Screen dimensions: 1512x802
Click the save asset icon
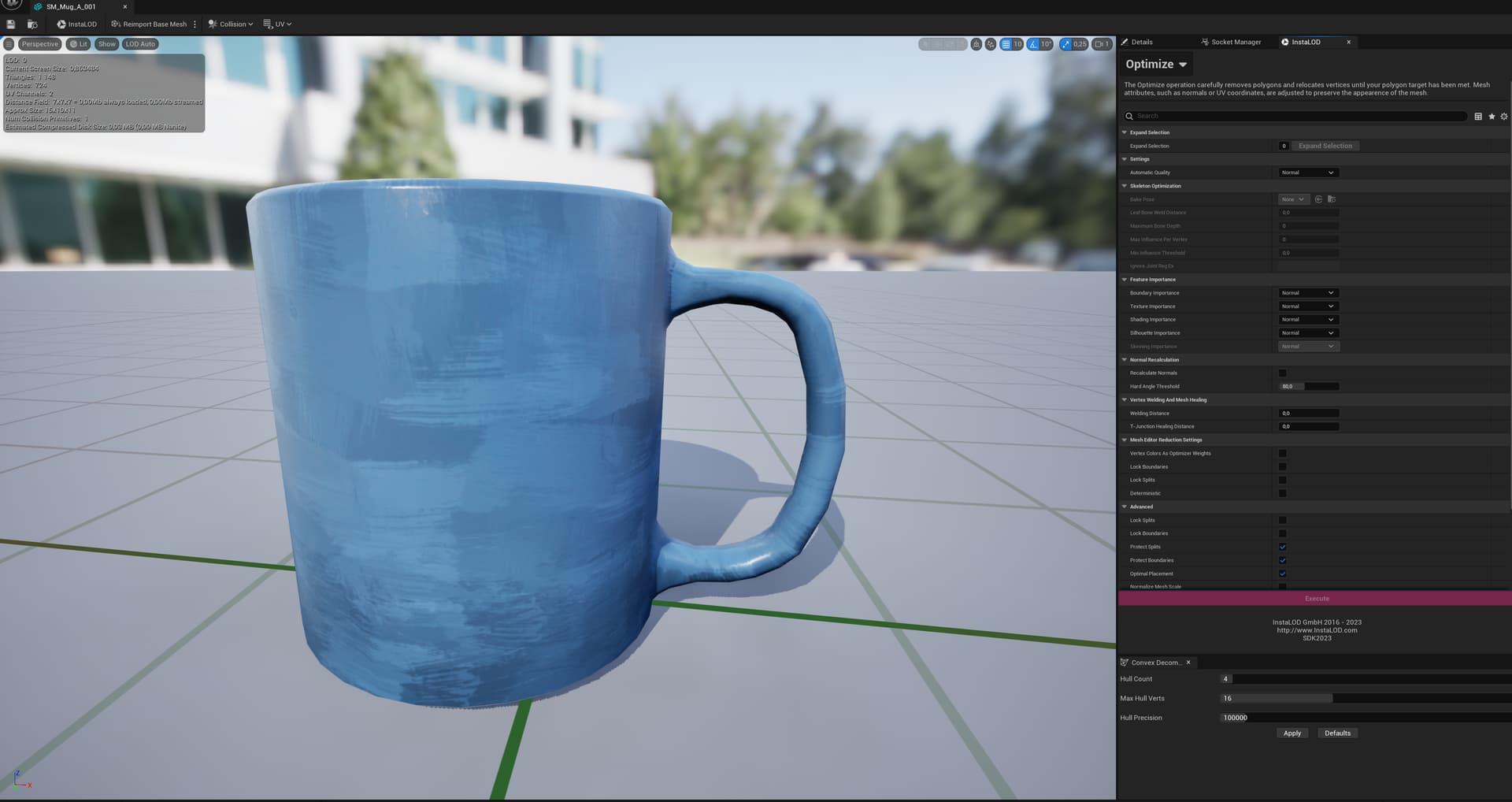11,24
